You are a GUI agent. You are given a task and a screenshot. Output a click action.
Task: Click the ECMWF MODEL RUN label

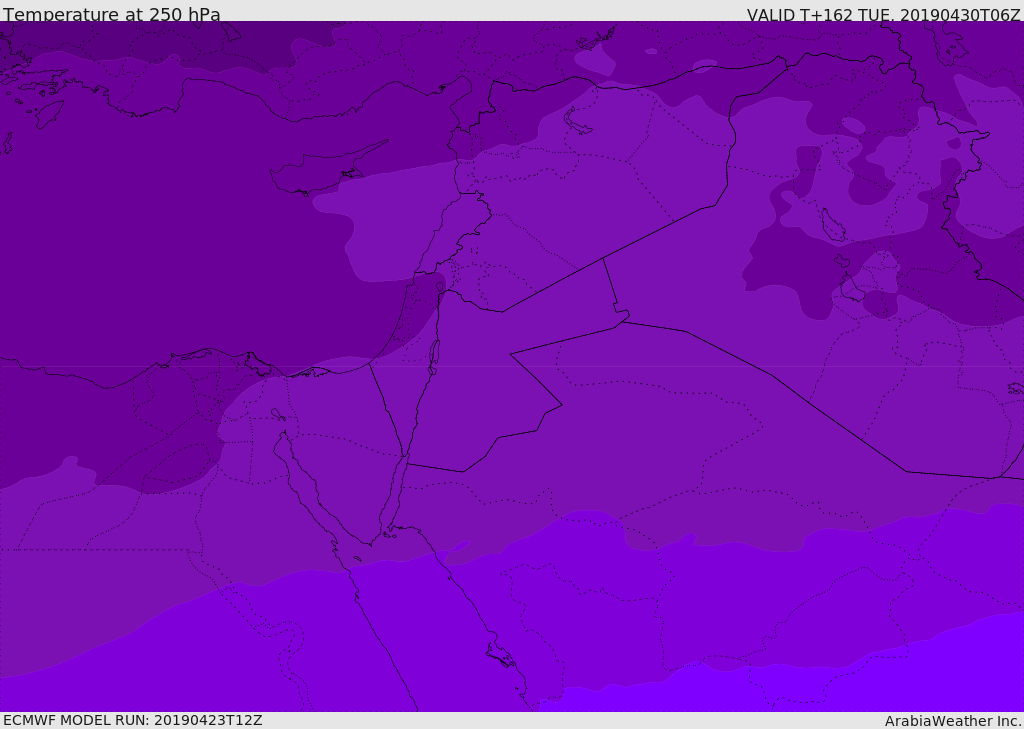(x=133, y=720)
